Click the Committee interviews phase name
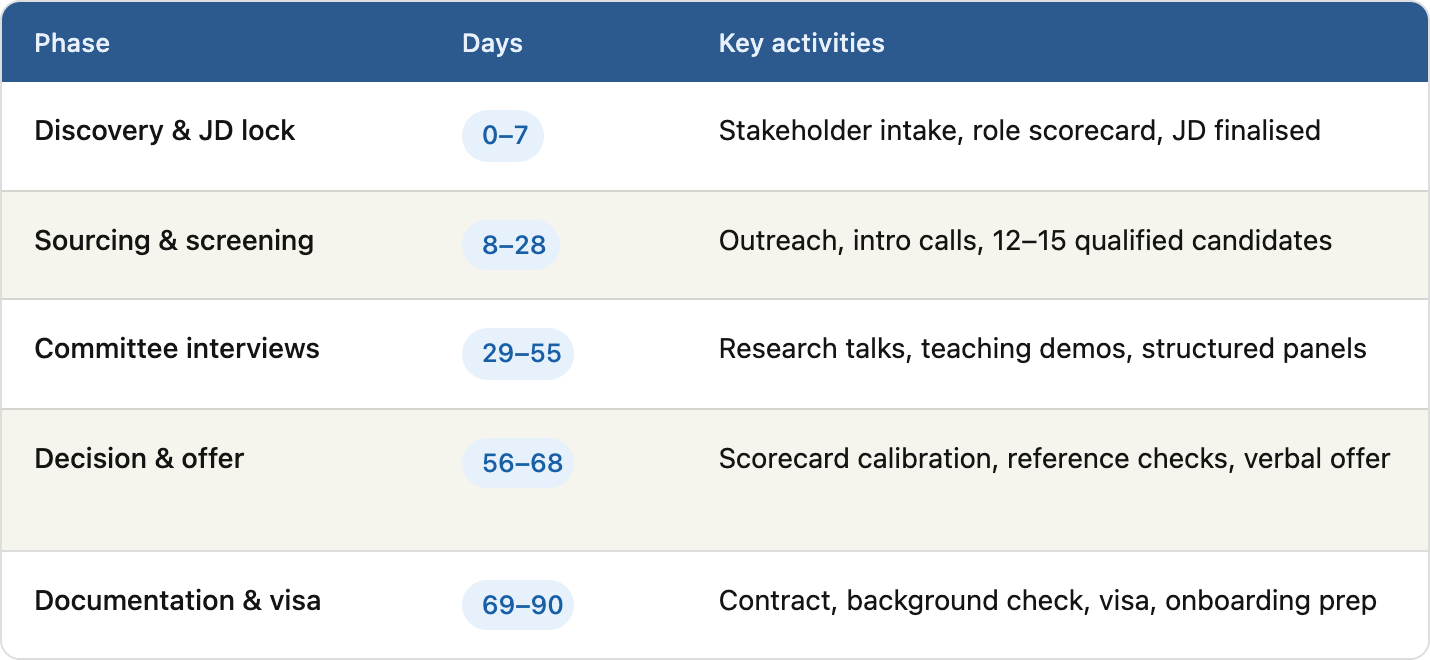The height and width of the screenshot is (660, 1430). click(177, 349)
